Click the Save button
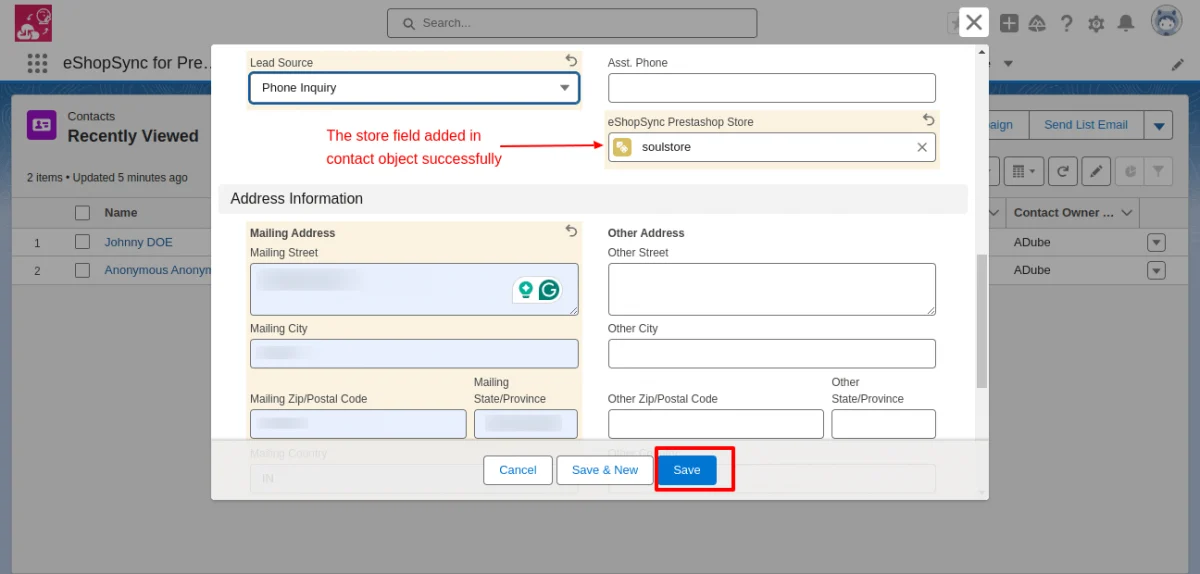This screenshot has width=1200, height=574. (x=687, y=470)
